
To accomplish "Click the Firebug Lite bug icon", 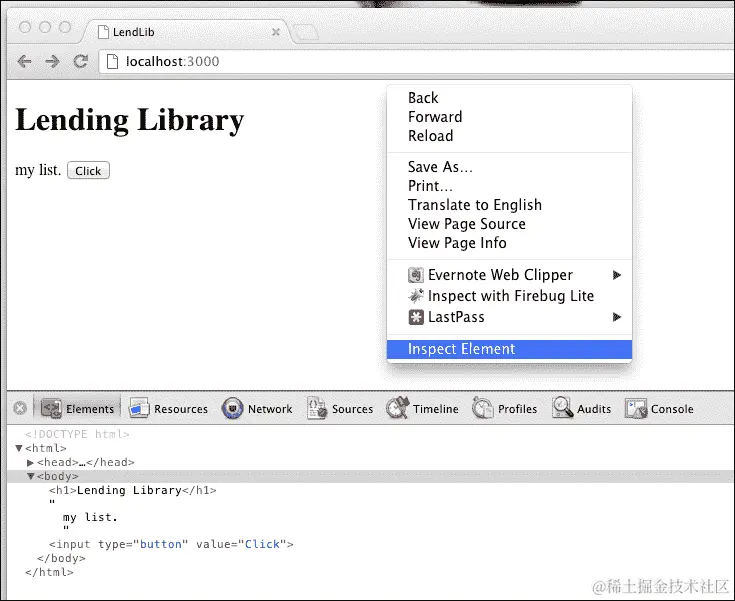I will coord(416,296).
